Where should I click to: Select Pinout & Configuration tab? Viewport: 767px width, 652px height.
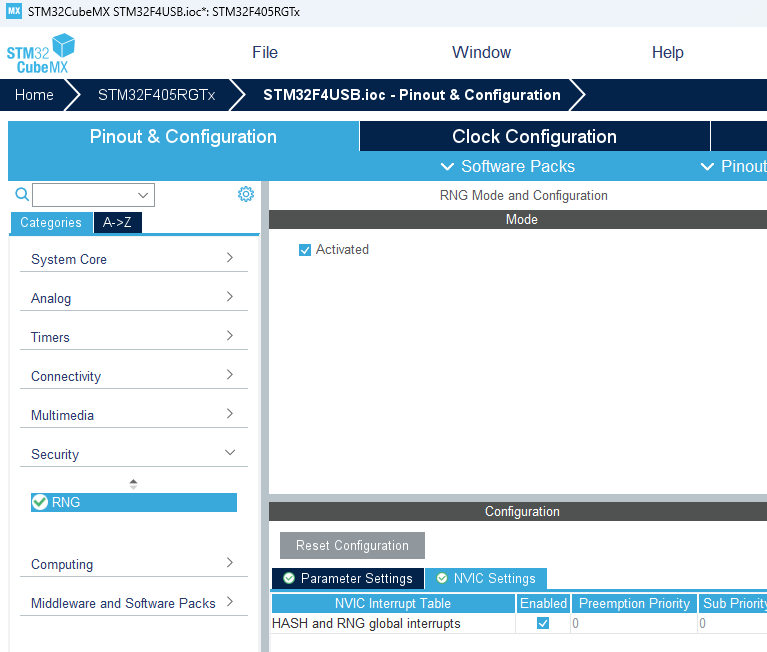183,136
